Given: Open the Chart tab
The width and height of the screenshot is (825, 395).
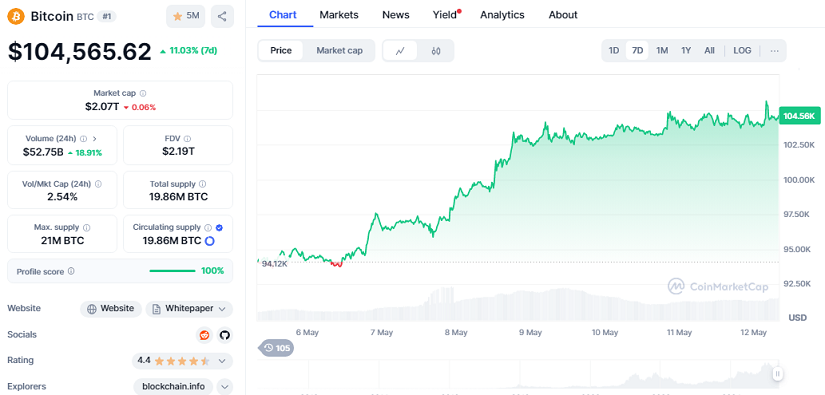Looking at the screenshot, I should point(283,15).
